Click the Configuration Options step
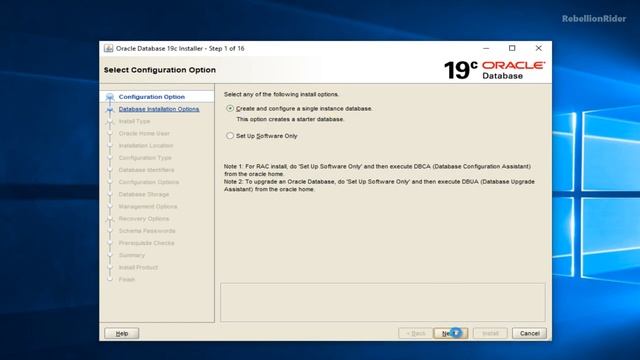 (x=149, y=182)
